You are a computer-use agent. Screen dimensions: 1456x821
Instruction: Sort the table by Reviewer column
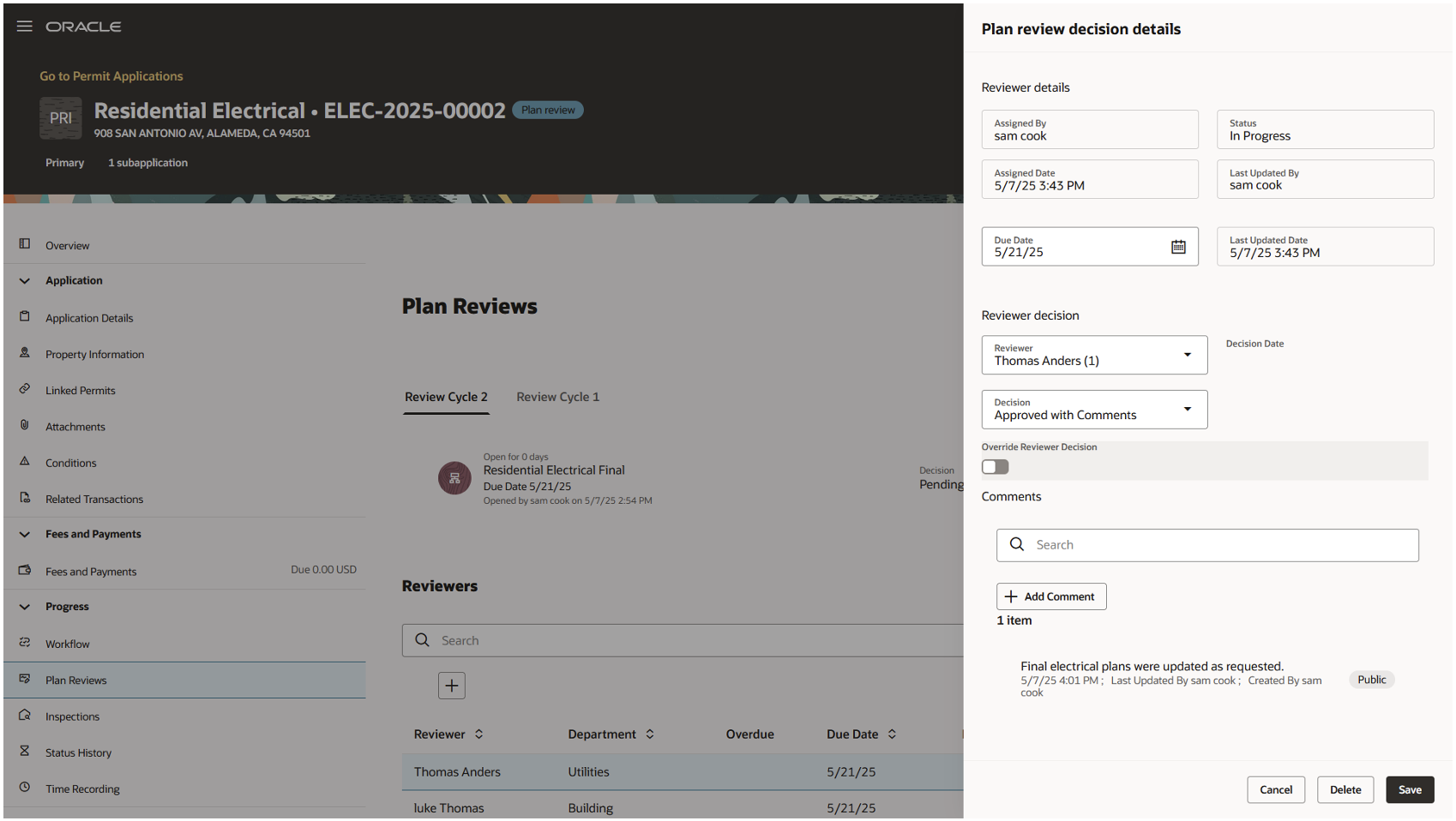pyautogui.click(x=479, y=734)
